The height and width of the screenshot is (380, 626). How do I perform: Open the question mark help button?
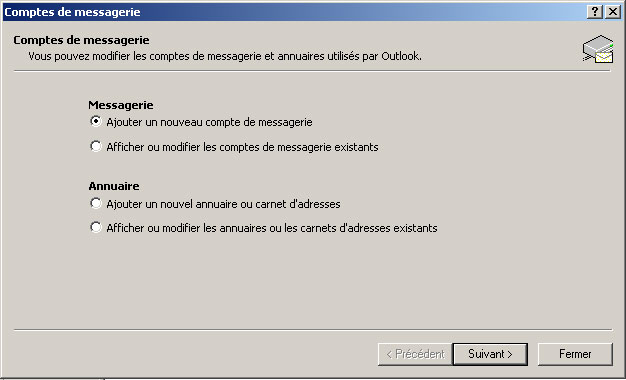pyautogui.click(x=594, y=12)
